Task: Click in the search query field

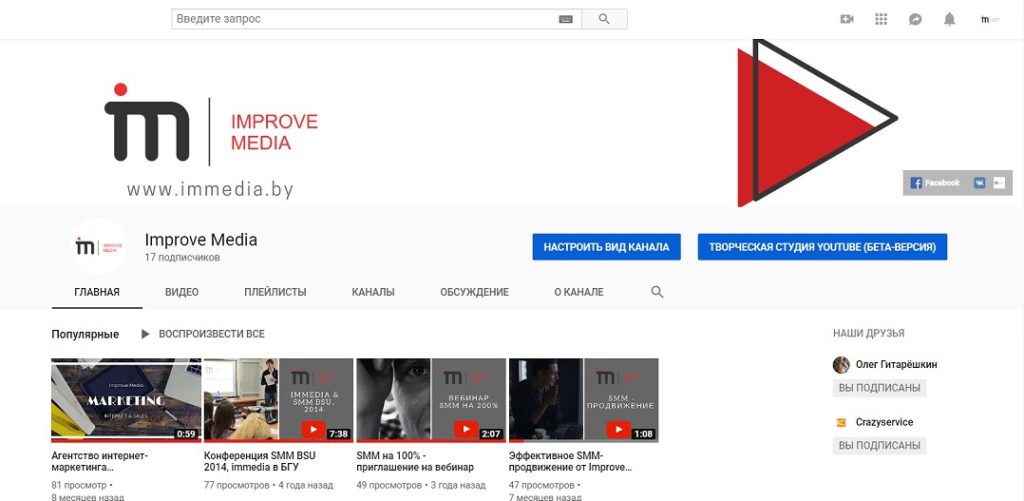Action: click(365, 19)
